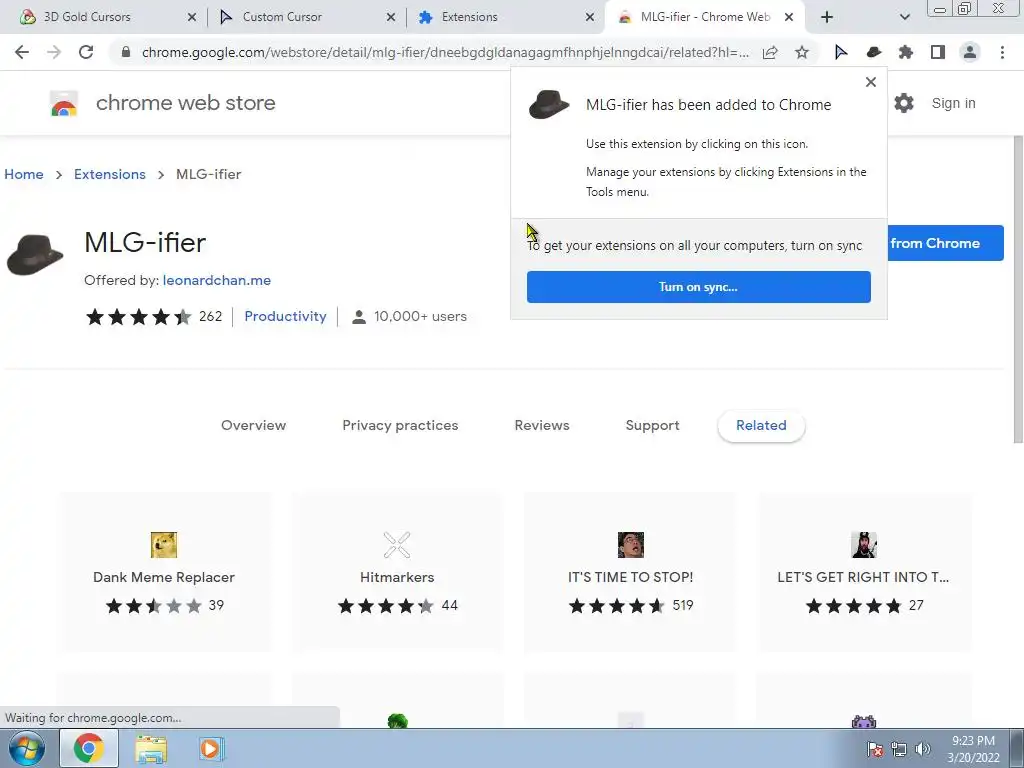This screenshot has height=768, width=1024.
Task: Click the MLG-ifier hat icon in toolbar
Action: click(874, 52)
